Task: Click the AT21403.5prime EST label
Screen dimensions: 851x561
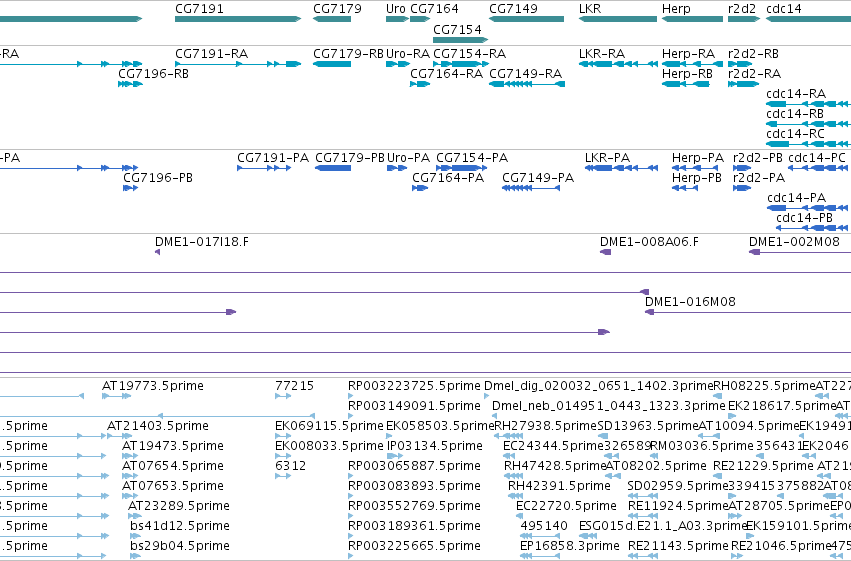Action: [158, 426]
